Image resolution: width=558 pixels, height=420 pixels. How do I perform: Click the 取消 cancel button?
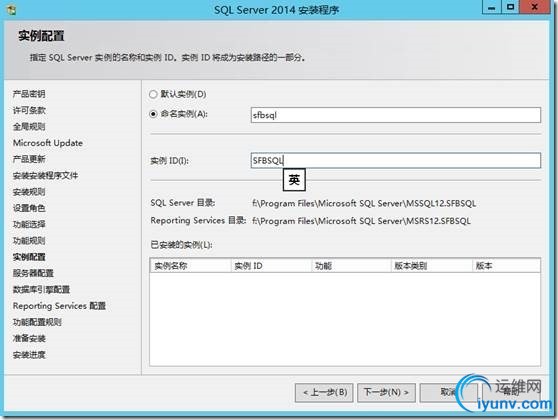(448, 393)
